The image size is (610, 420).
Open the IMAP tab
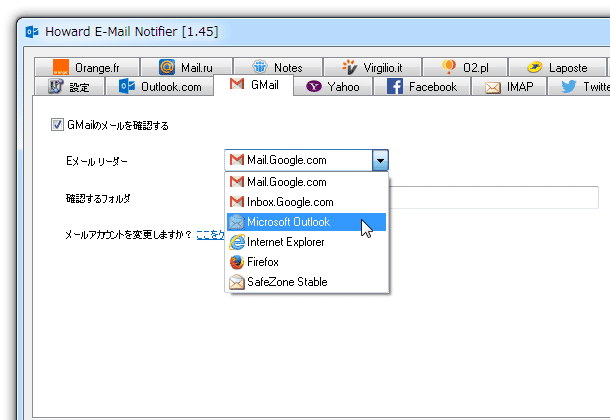pyautogui.click(x=509, y=86)
